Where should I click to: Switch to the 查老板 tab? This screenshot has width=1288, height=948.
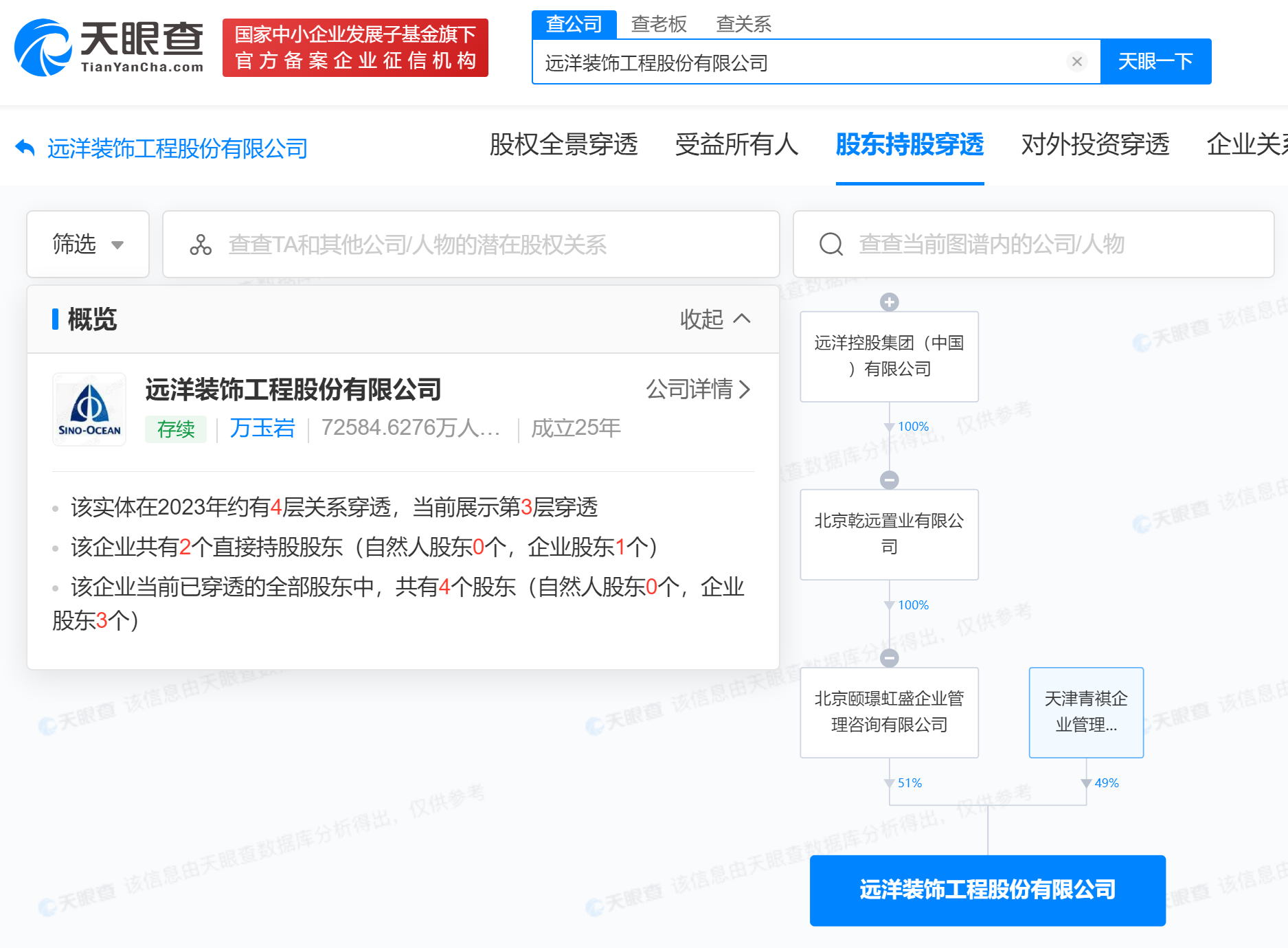[x=658, y=23]
